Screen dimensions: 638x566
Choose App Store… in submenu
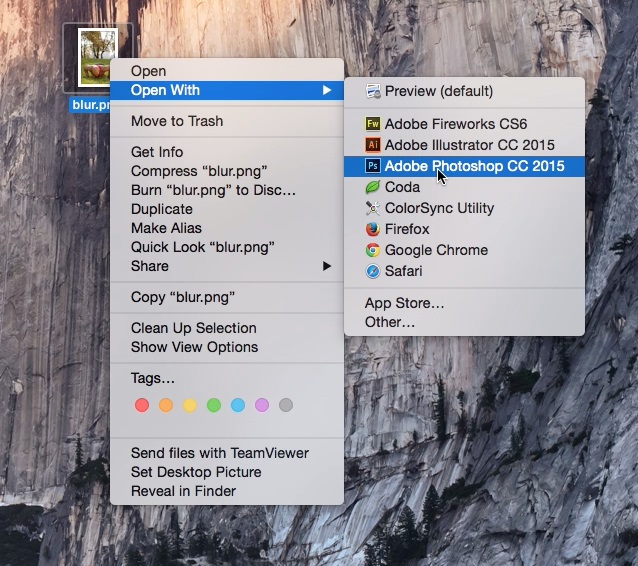464,303
